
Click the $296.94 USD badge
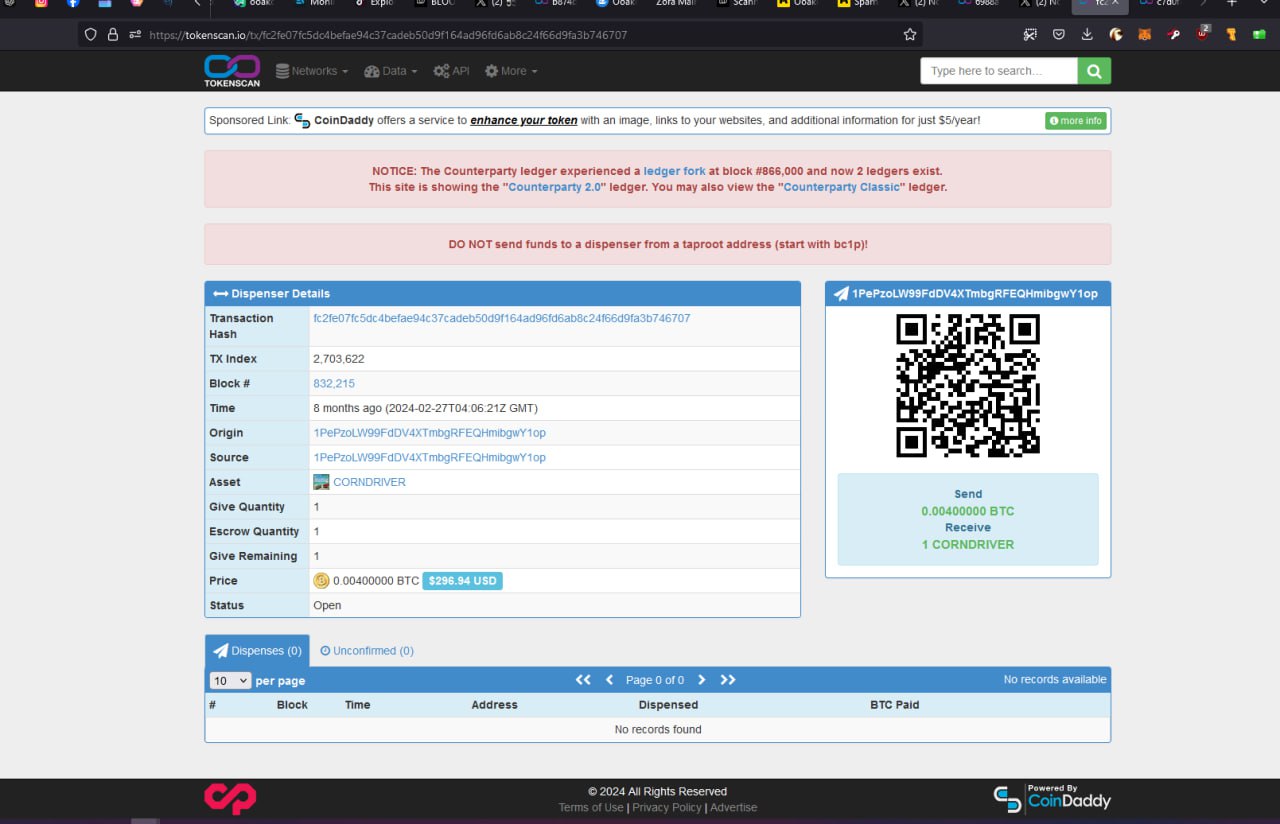pyautogui.click(x=462, y=581)
